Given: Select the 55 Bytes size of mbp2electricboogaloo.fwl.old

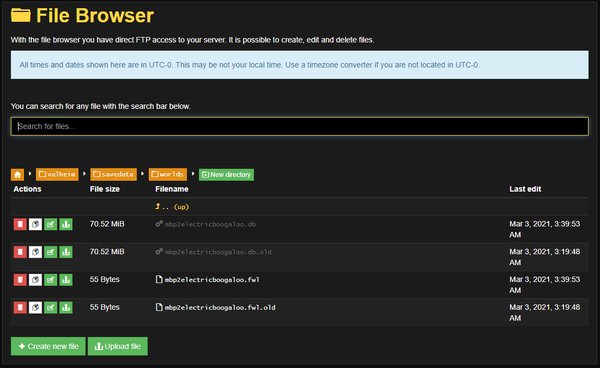Looking at the screenshot, I should coord(104,307).
